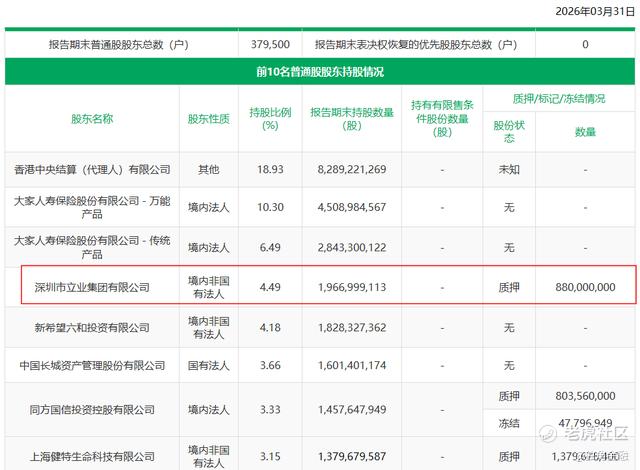The image size is (640, 470).
Task: Click the holding ratio 18.93
Action: [270, 169]
